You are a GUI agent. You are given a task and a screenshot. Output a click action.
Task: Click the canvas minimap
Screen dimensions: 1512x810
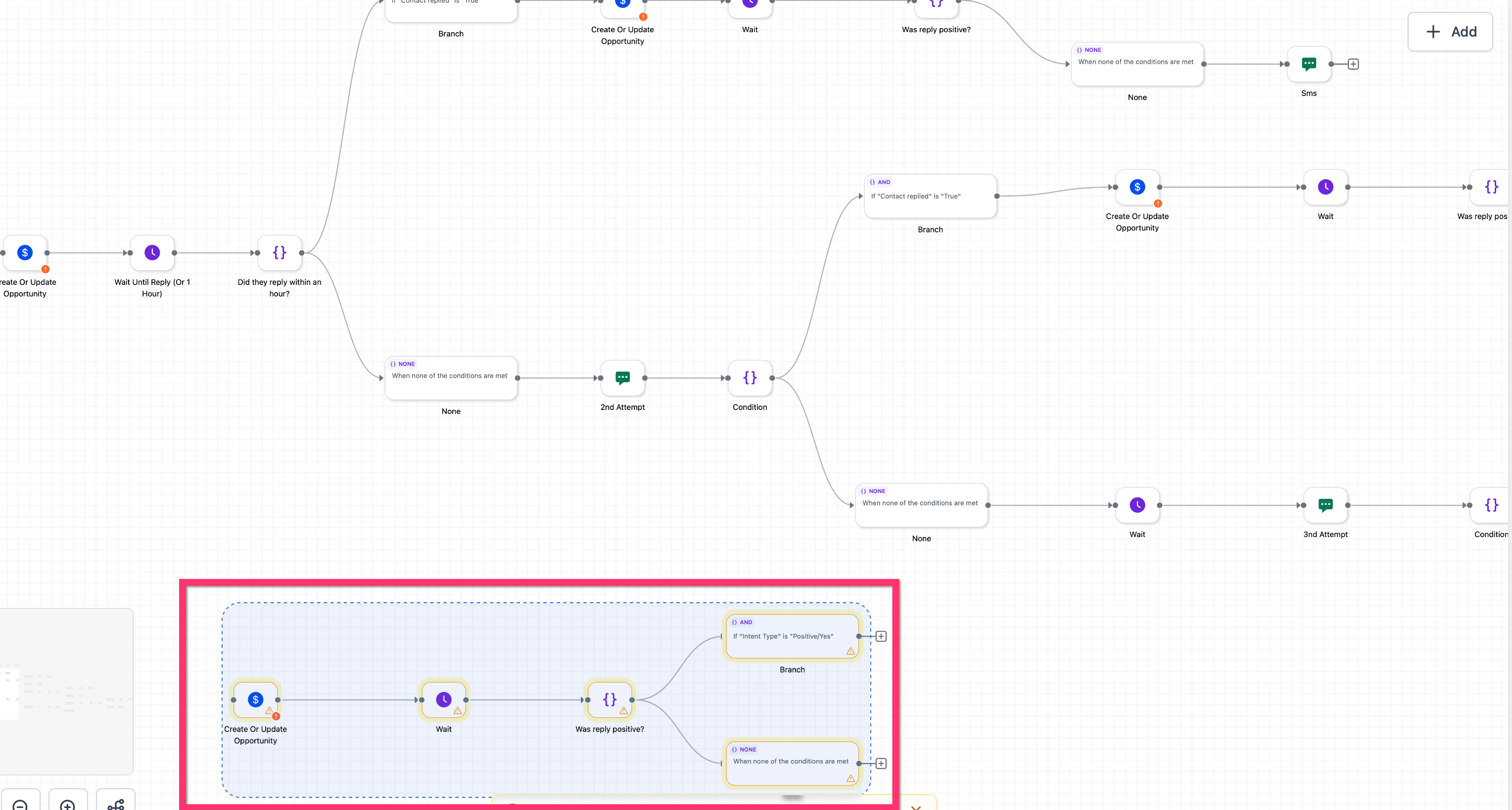[66, 691]
